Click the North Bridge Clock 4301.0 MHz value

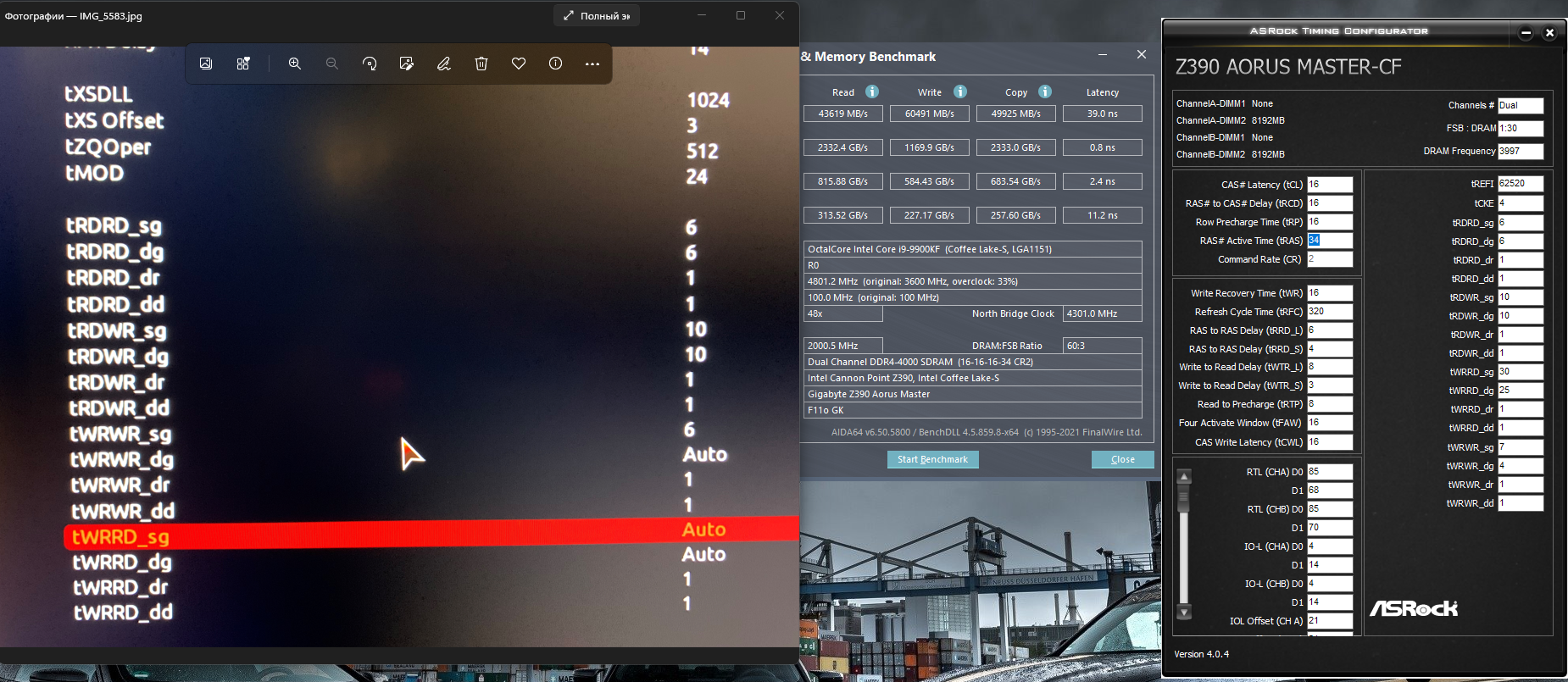point(1103,313)
